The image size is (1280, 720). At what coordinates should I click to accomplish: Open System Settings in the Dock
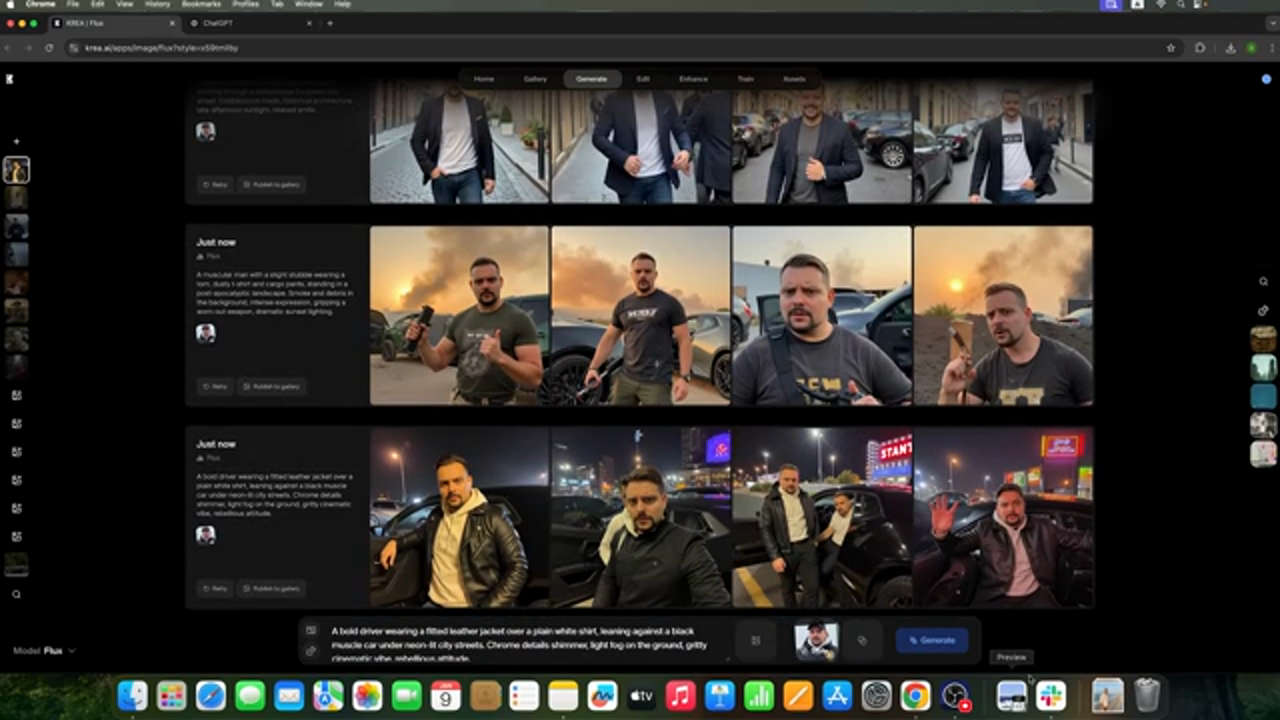pos(876,695)
